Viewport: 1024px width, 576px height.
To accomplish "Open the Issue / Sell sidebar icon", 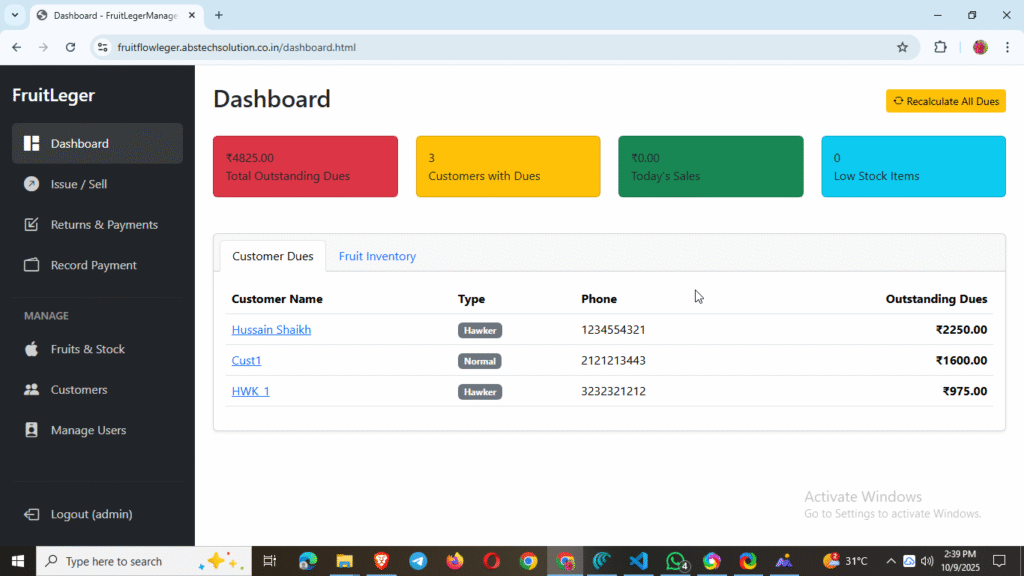I will [x=32, y=184].
